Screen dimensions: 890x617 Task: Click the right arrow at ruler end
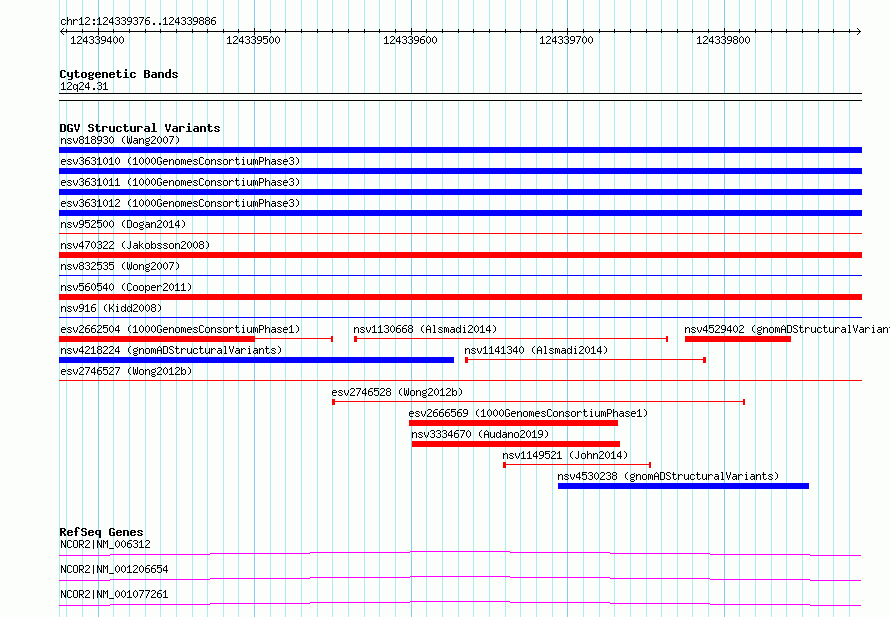coord(858,32)
